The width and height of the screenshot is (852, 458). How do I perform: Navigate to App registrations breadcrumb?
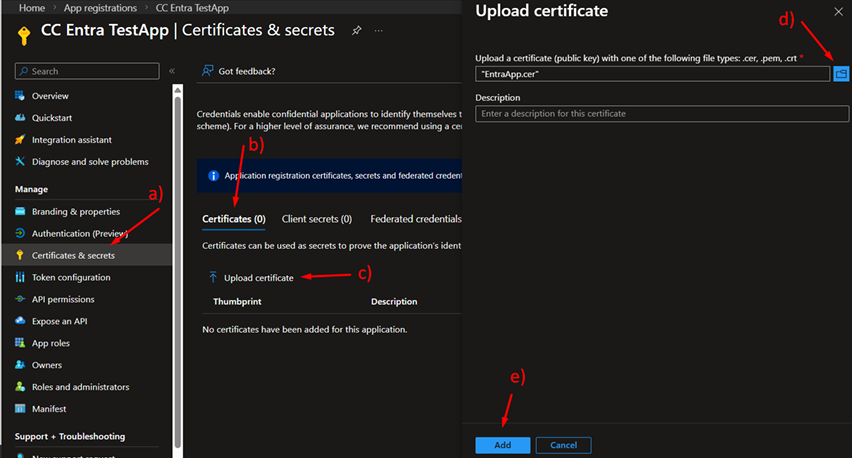pyautogui.click(x=100, y=8)
